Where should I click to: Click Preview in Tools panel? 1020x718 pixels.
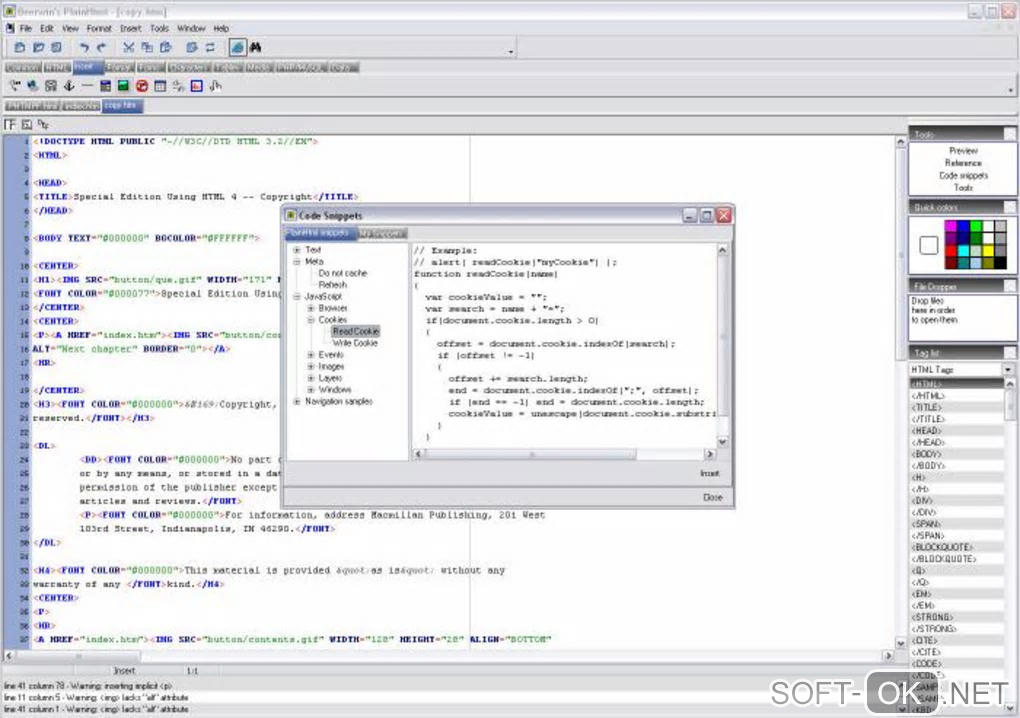[x=963, y=151]
